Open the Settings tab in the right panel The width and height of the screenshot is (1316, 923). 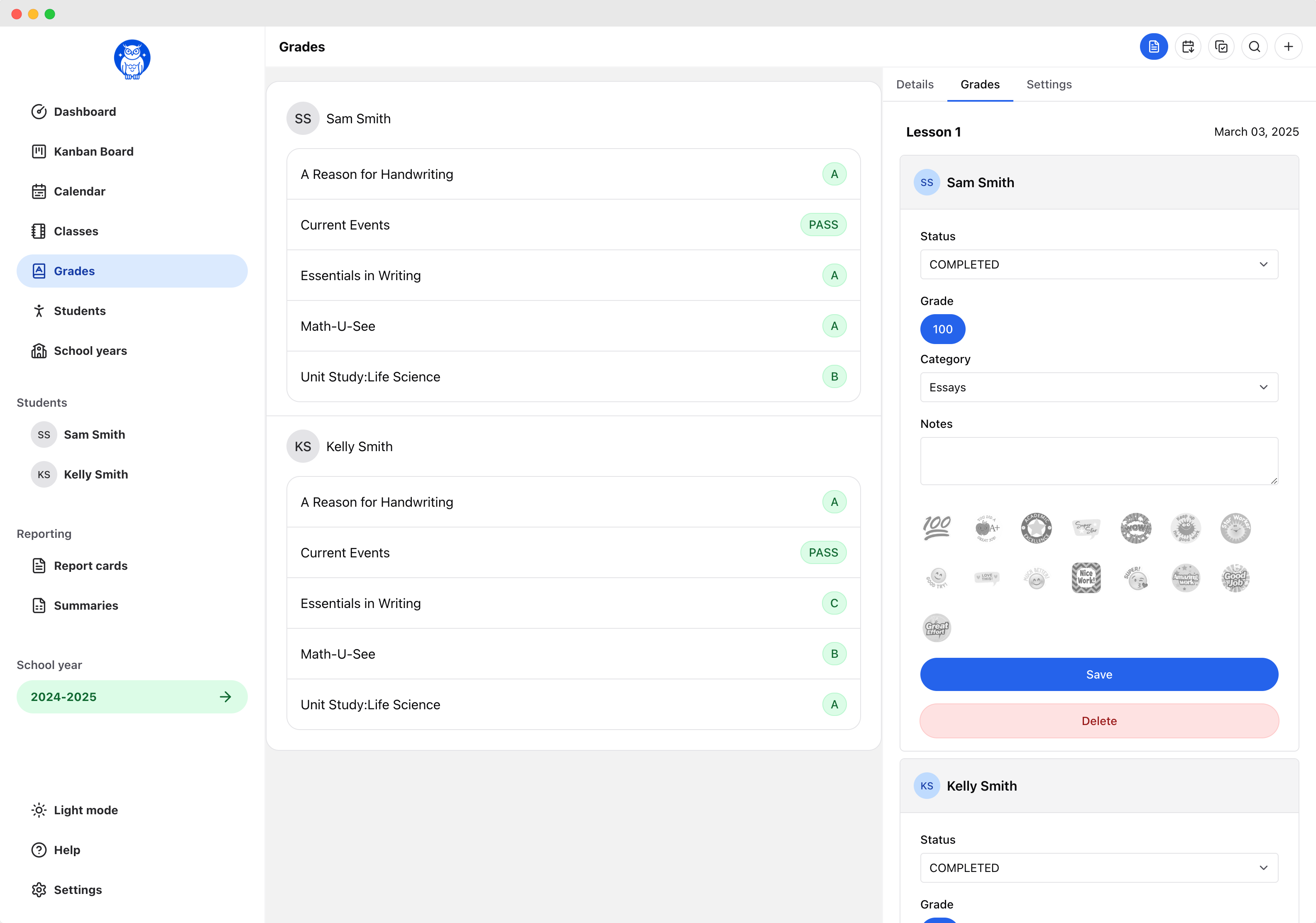coord(1049,84)
